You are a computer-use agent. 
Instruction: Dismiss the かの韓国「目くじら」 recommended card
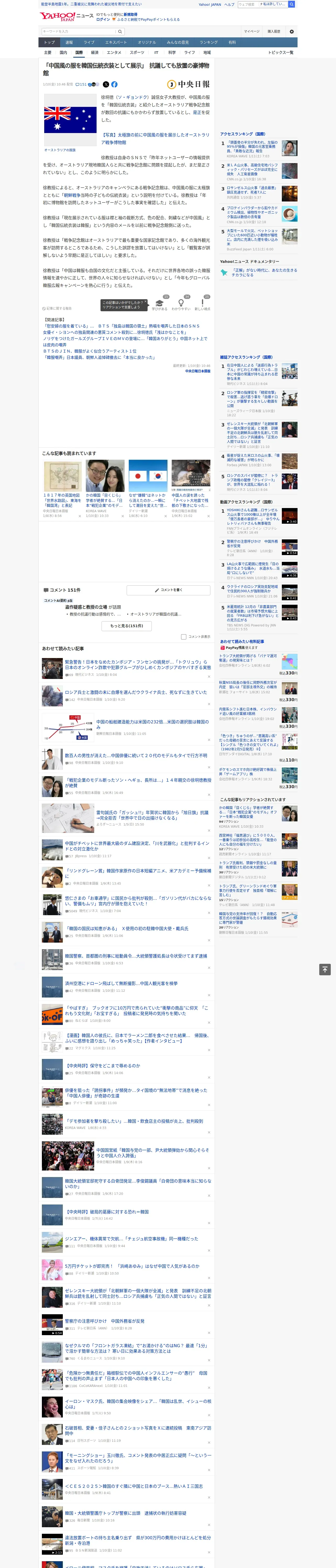coord(122,516)
